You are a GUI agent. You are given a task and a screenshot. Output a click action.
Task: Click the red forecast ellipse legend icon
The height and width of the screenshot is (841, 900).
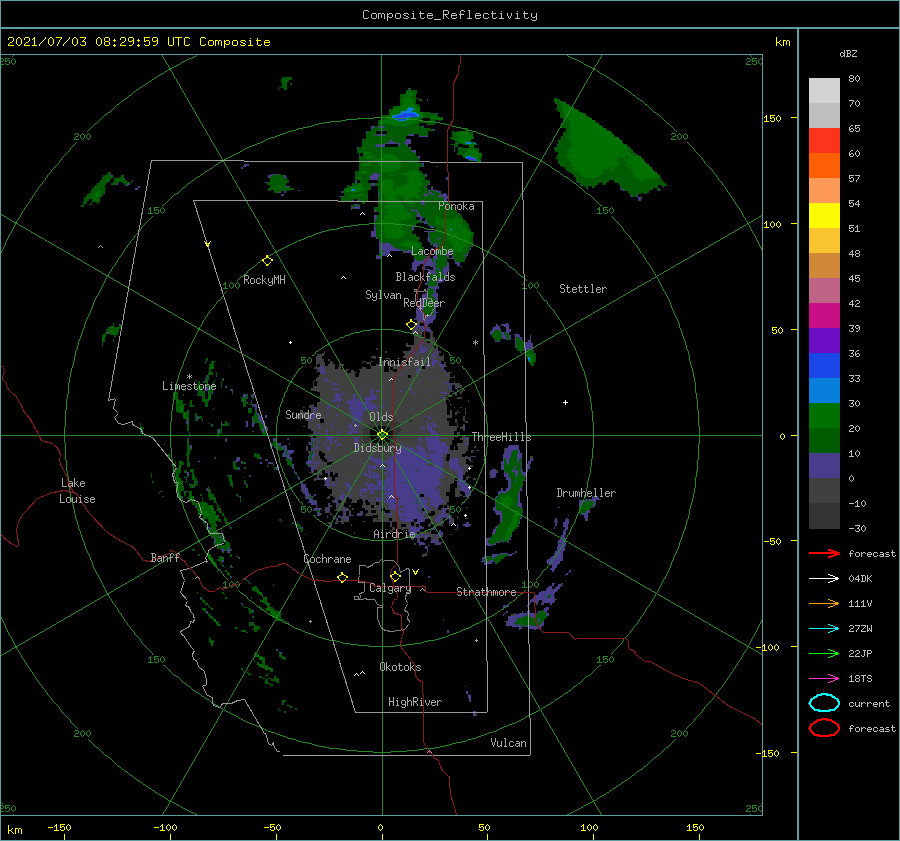(824, 728)
